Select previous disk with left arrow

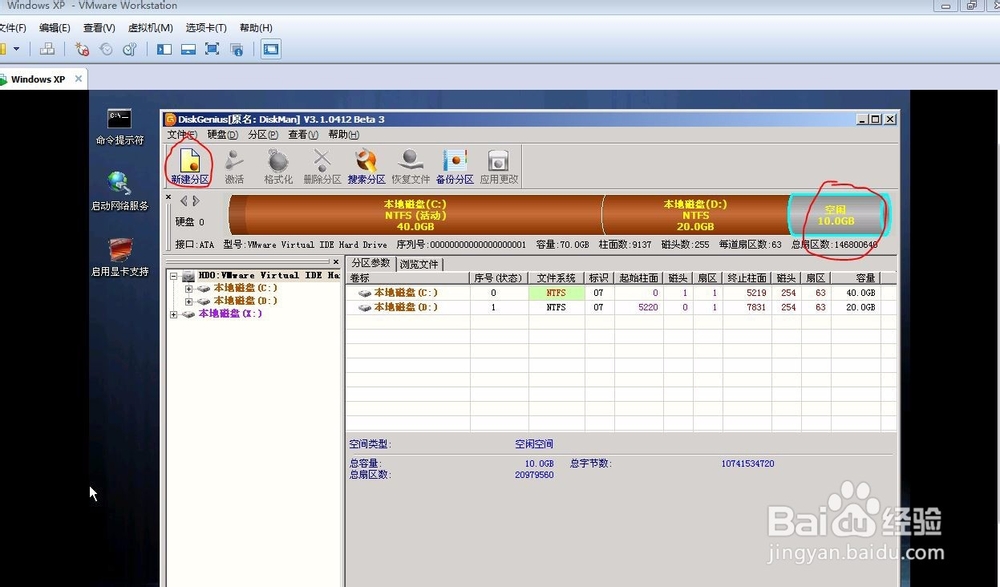click(x=184, y=201)
